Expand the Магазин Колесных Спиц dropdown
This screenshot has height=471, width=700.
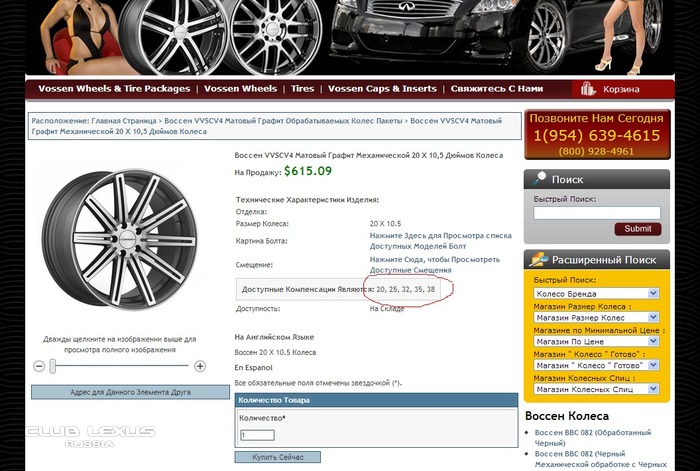tap(596, 389)
